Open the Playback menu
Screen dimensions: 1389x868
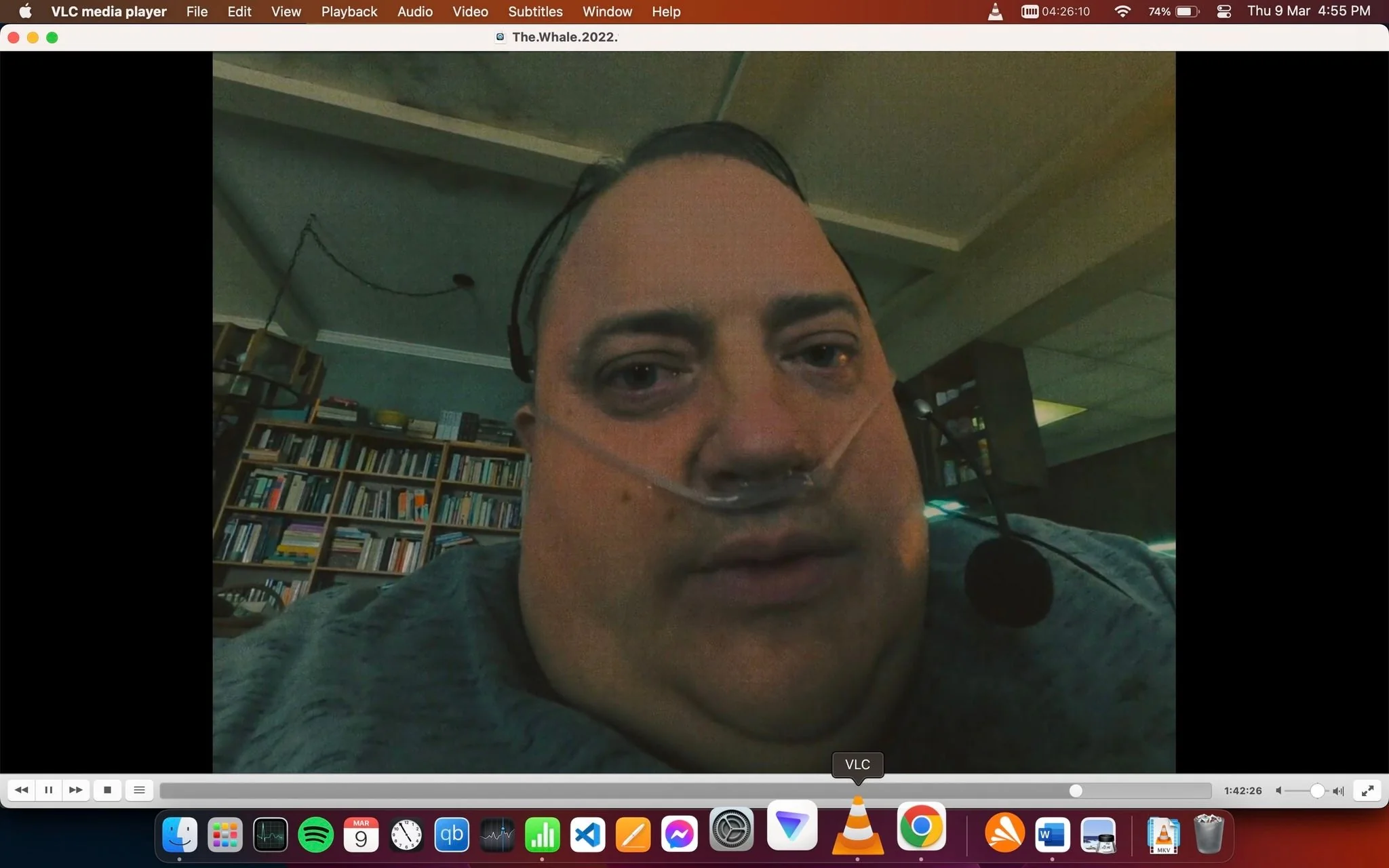(349, 12)
